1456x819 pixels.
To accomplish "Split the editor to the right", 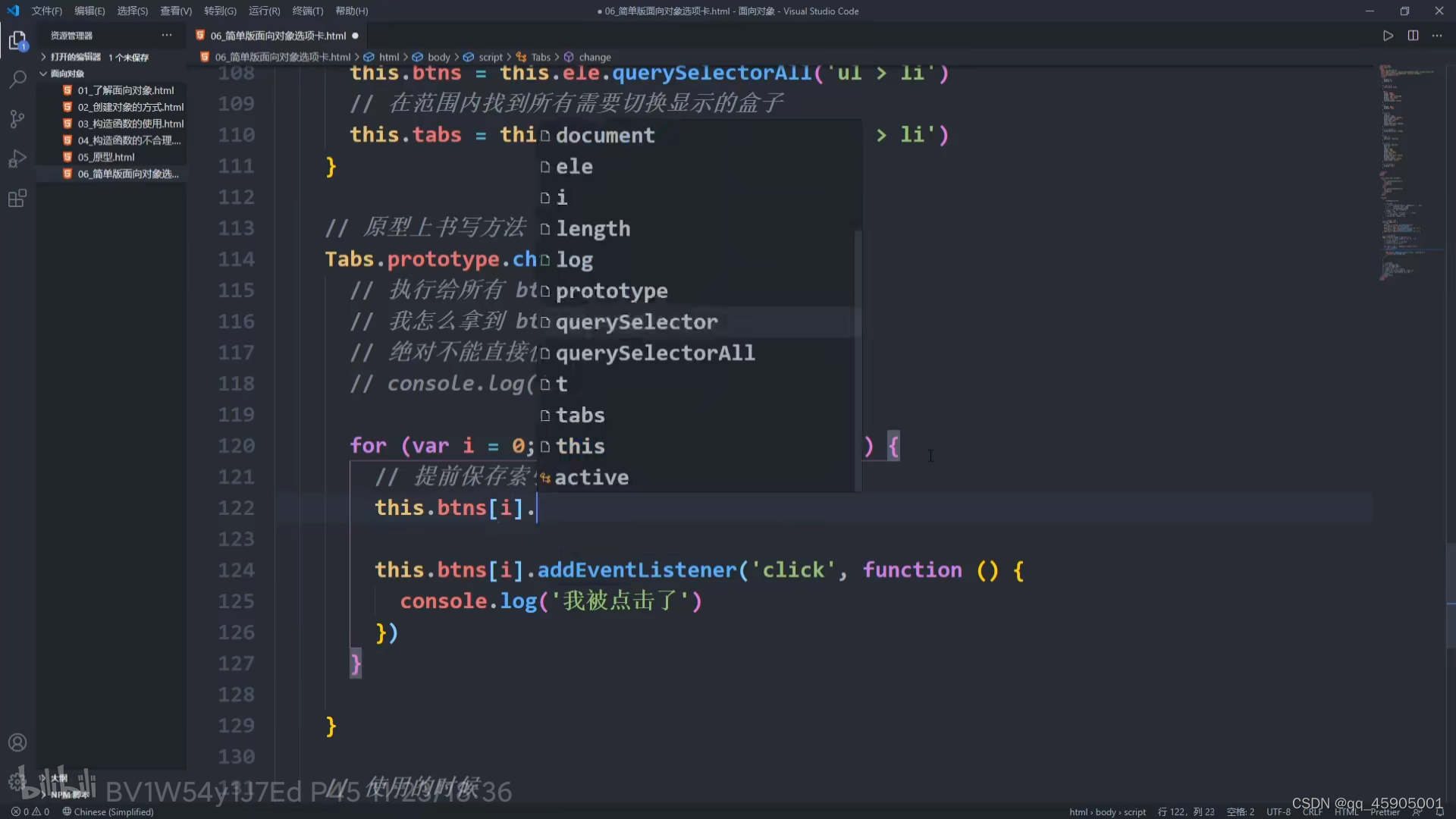I will point(1413,36).
